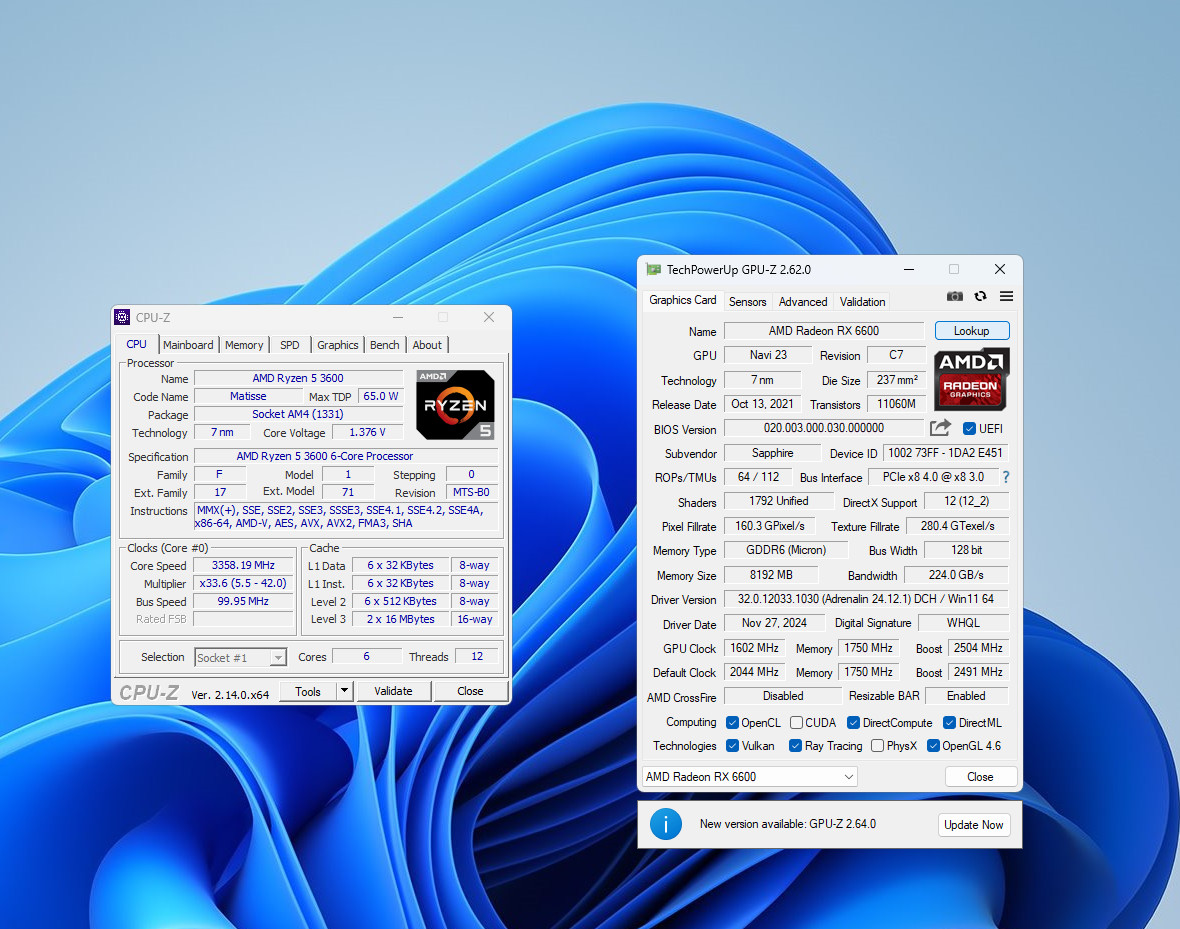Click the Subvendor value Sapphire
Viewport: 1180px width, 929px height.
click(x=773, y=453)
